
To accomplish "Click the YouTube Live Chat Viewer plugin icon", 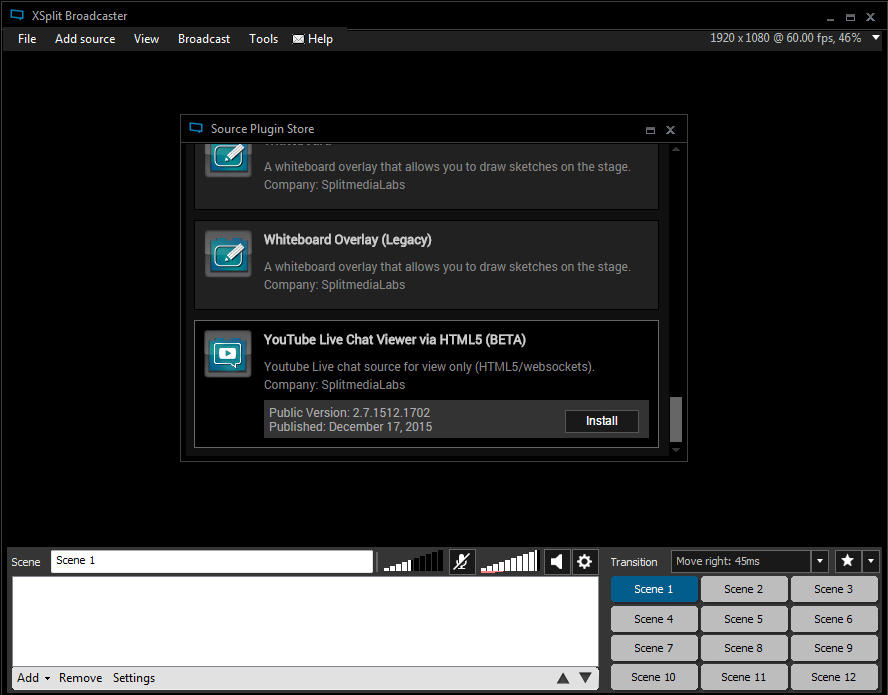I will tap(227, 353).
